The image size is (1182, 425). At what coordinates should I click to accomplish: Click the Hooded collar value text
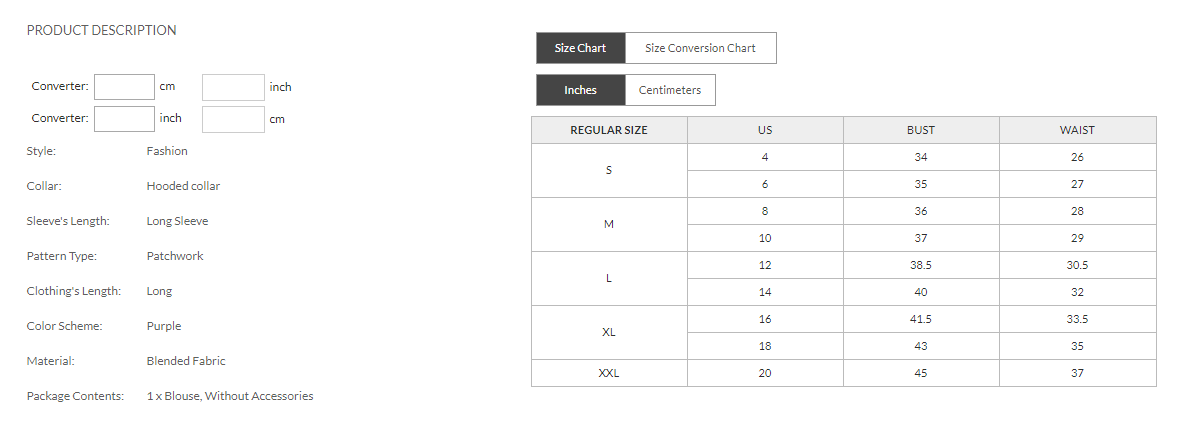(183, 186)
